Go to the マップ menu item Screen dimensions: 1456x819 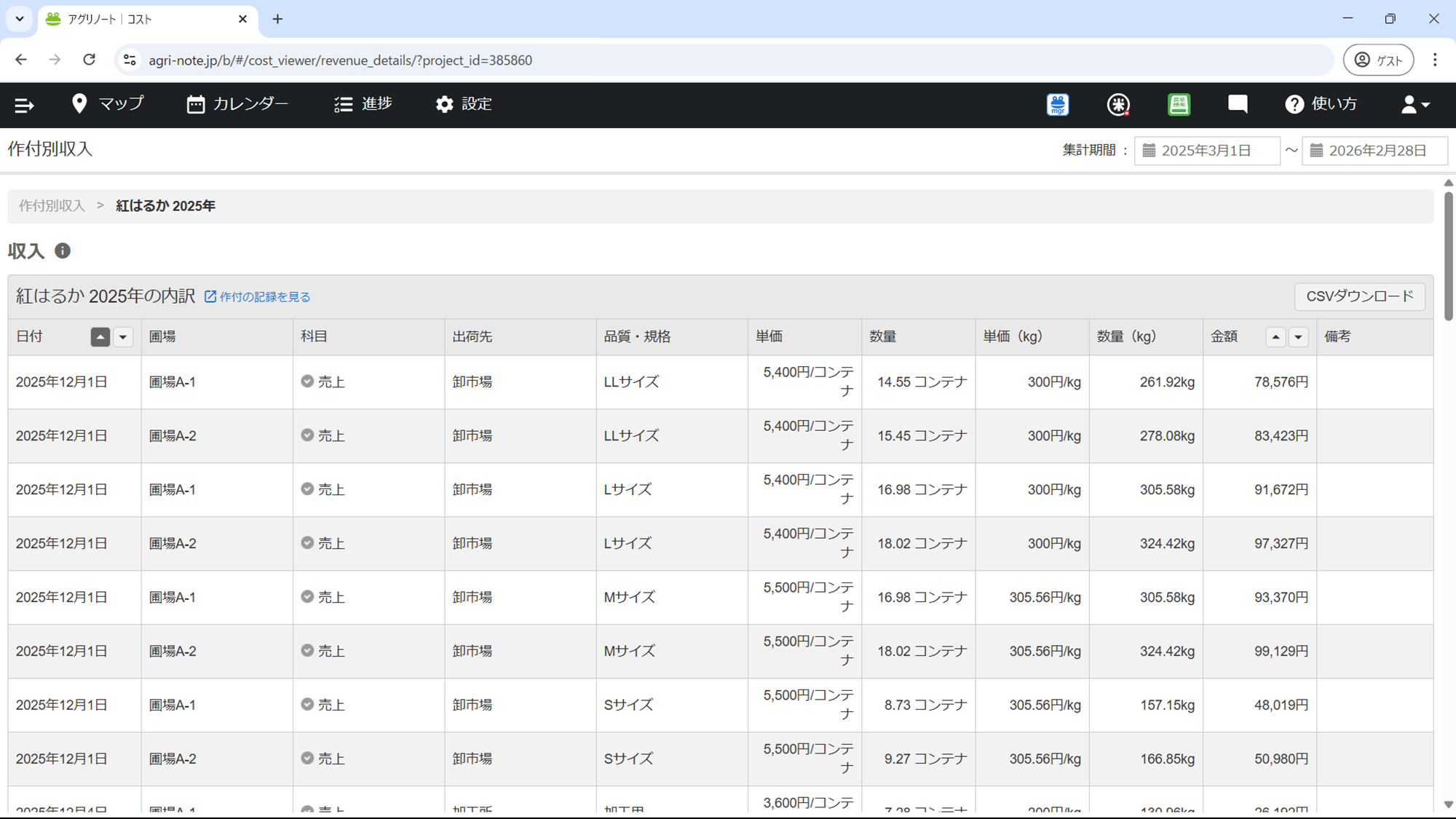pos(108,104)
